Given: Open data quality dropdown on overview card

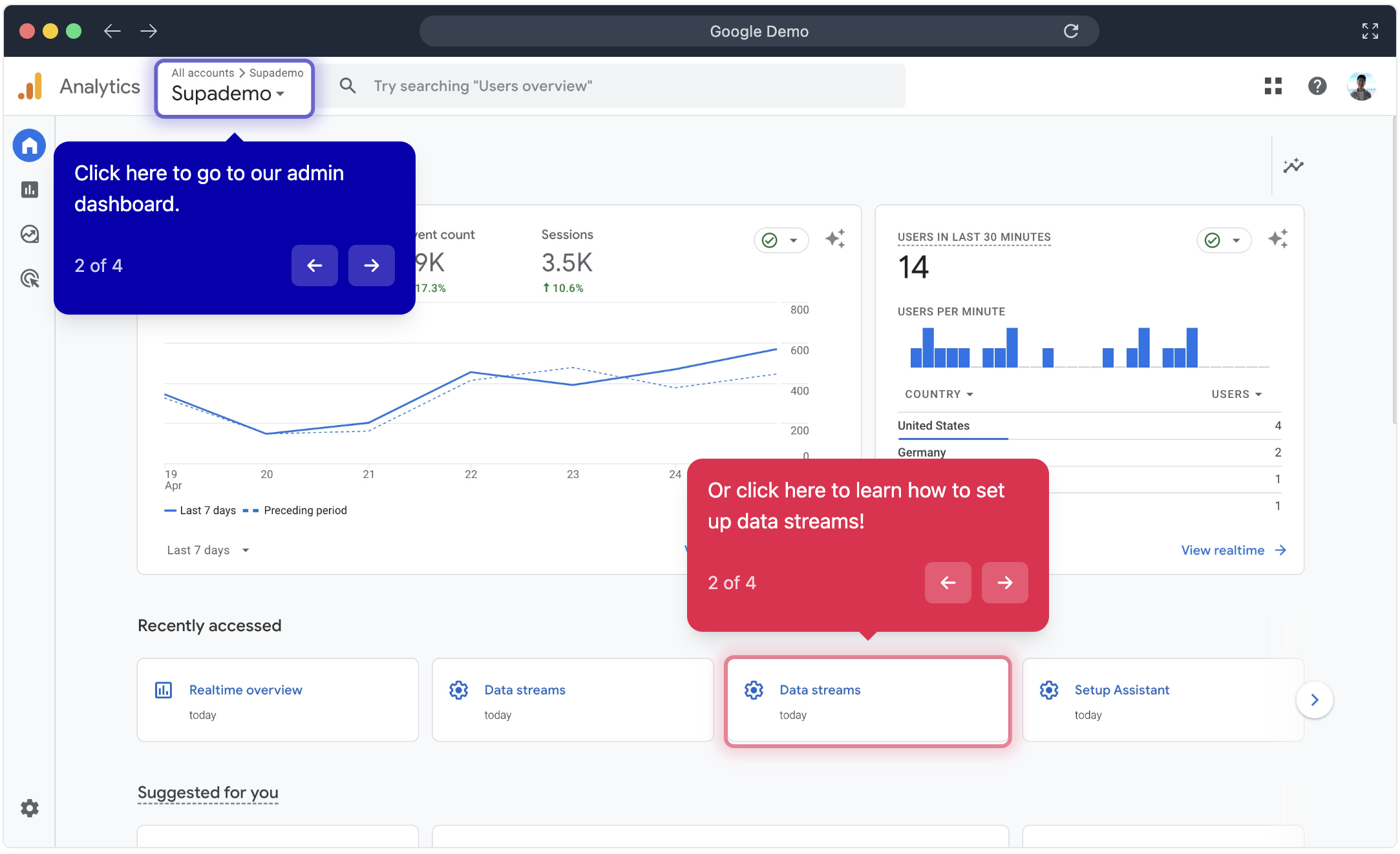Looking at the screenshot, I should [781, 240].
